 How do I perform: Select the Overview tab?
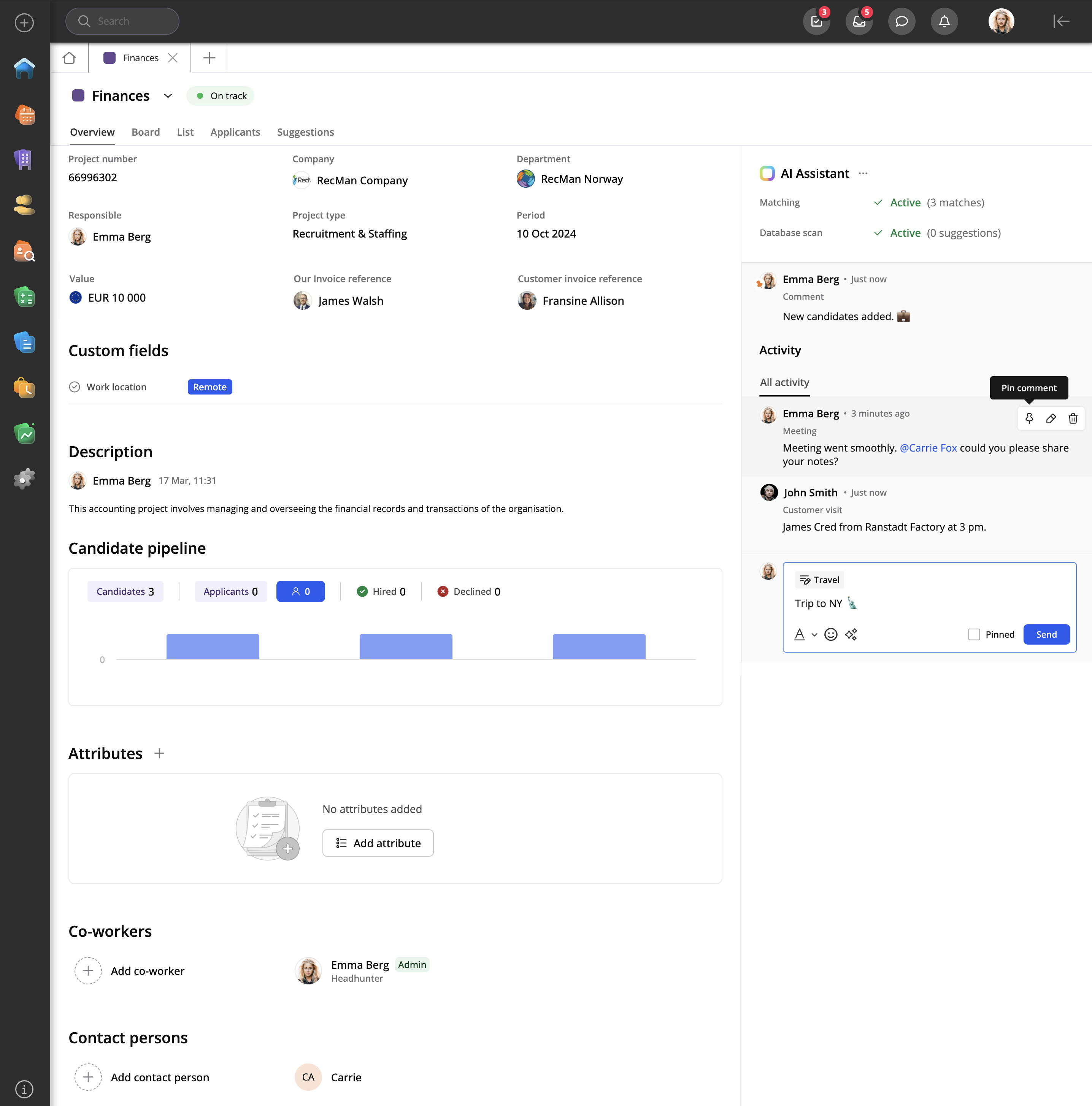(92, 132)
